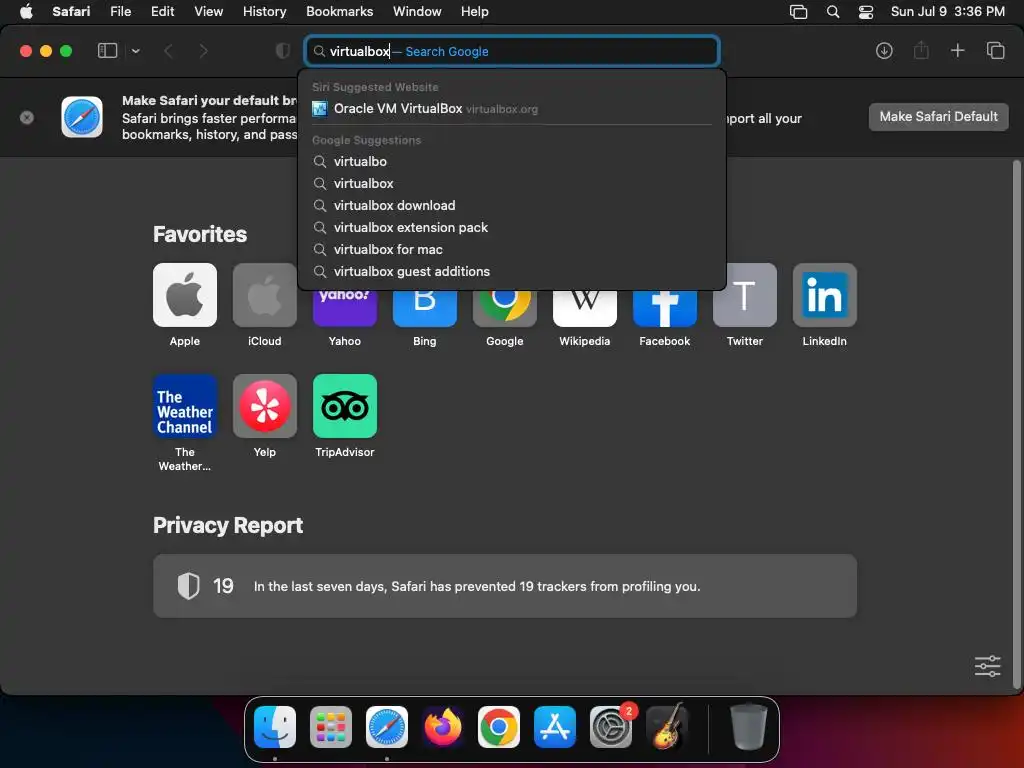1024x768 pixels.
Task: Click the Make Safari Default button
Action: point(938,117)
